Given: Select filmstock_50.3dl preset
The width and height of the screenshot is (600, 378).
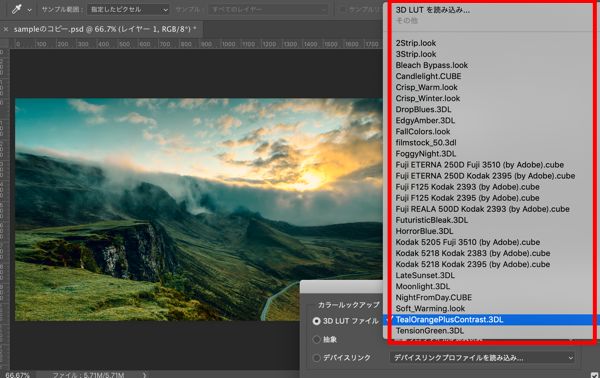Looking at the screenshot, I should point(426,143).
